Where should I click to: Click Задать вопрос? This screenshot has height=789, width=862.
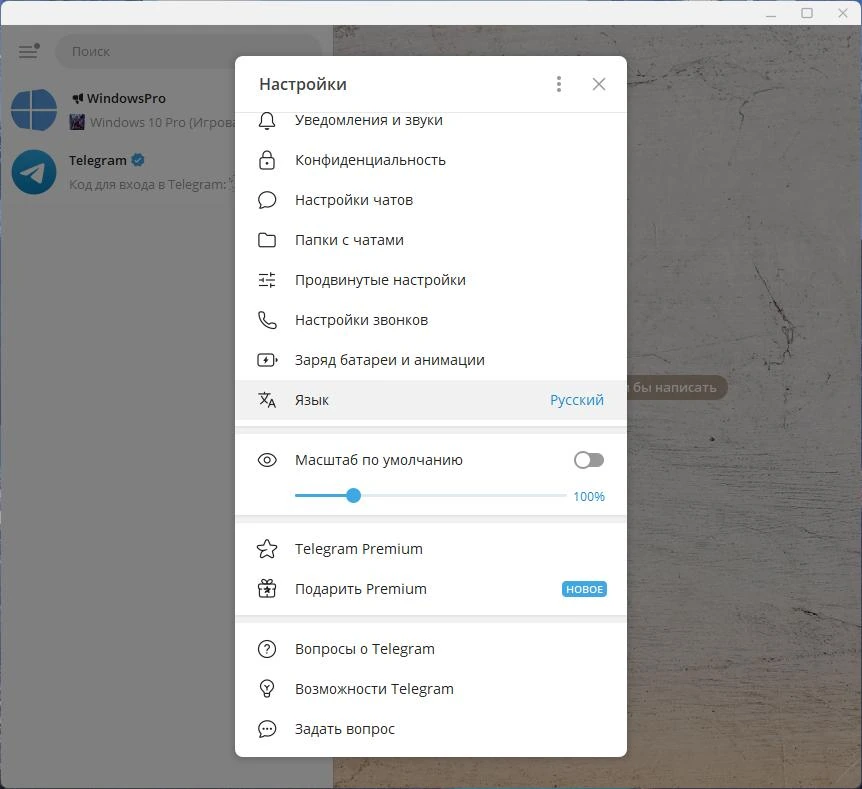coord(431,729)
